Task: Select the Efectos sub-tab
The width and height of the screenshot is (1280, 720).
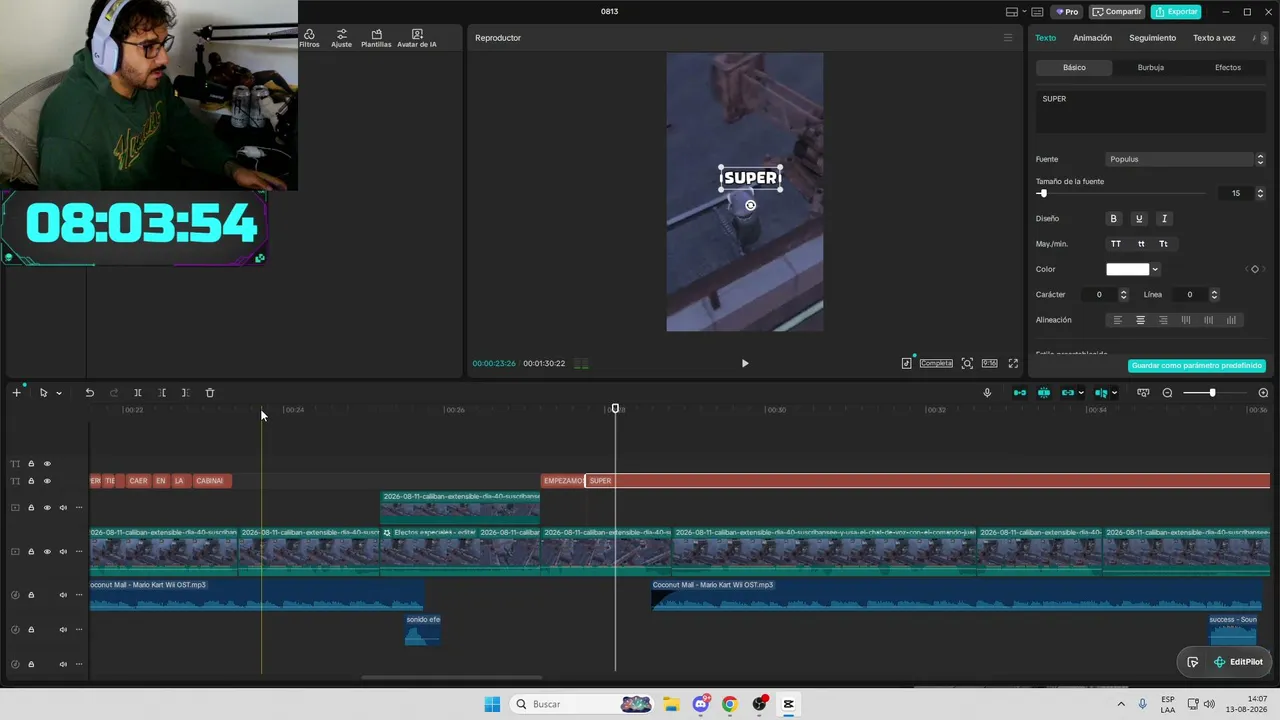Action: pyautogui.click(x=1228, y=67)
